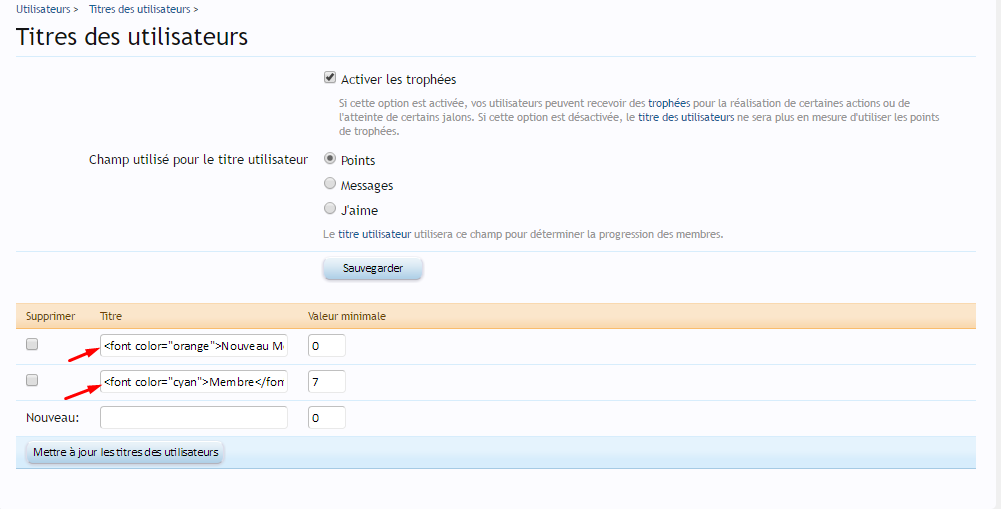Image resolution: width=1001 pixels, height=509 pixels.
Task: Follow titre utilisateur link below radio options
Action: click(374, 234)
